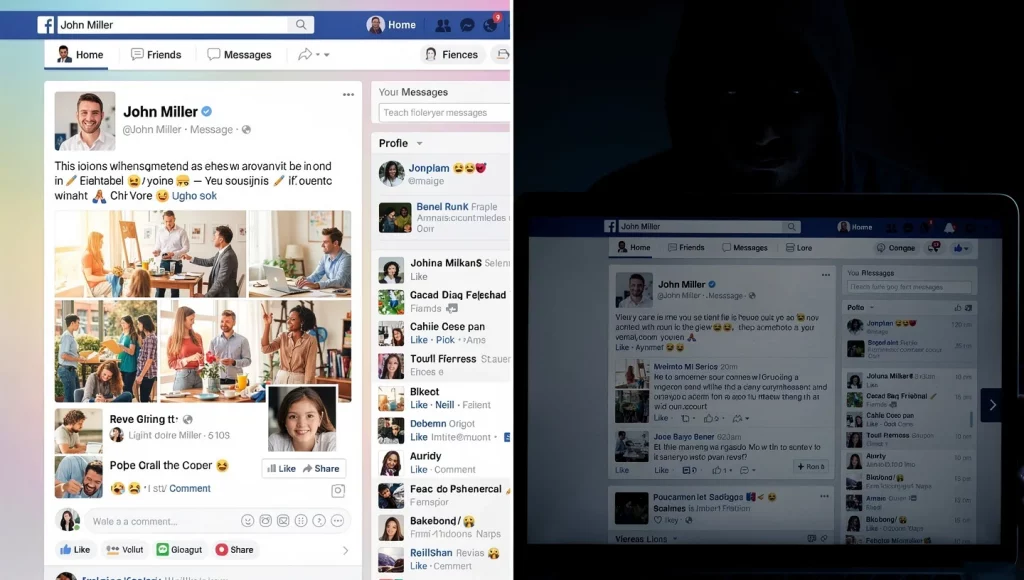Expand the Profle dropdown in the messages sidebar

point(419,144)
